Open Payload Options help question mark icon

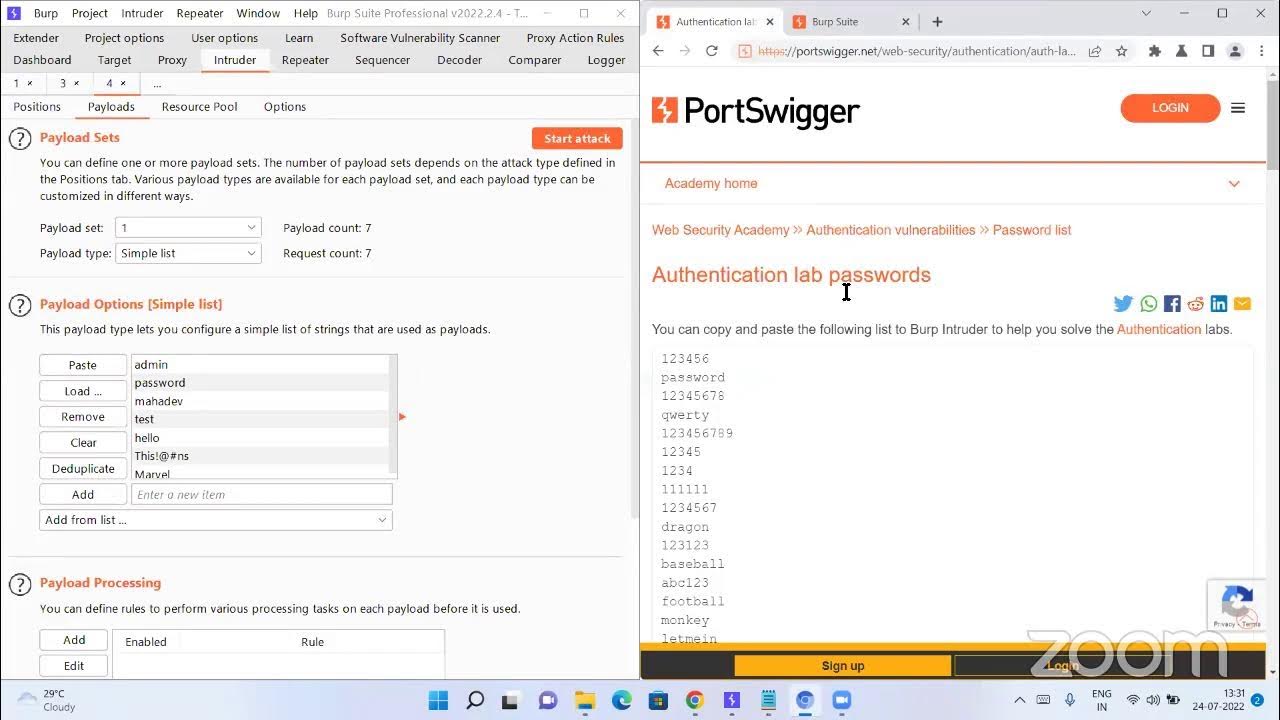pyautogui.click(x=20, y=305)
